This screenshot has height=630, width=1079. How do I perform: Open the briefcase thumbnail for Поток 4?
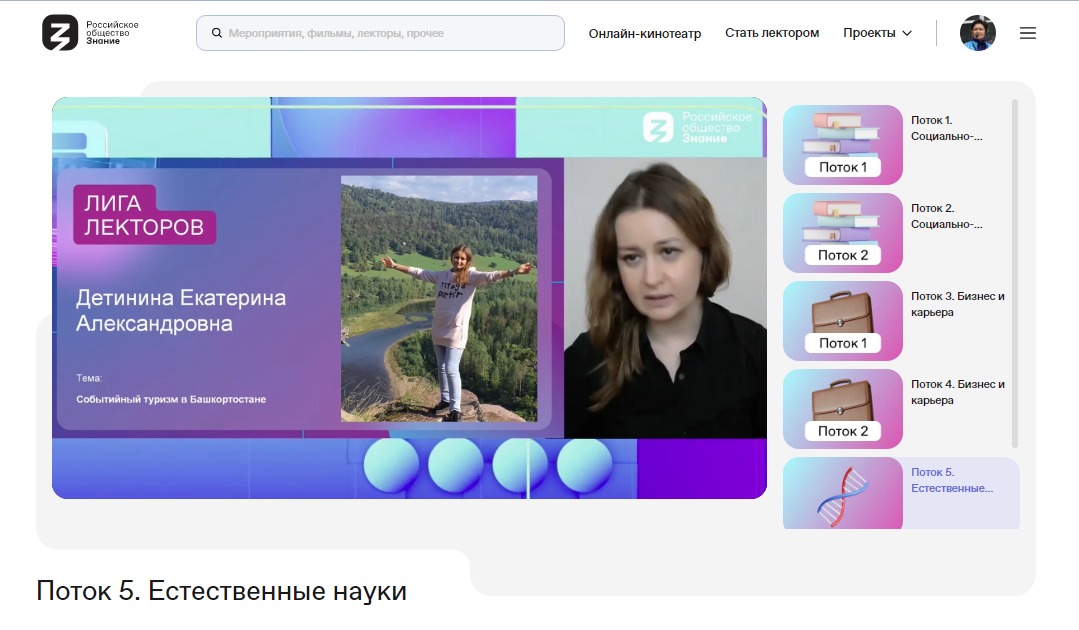coord(842,409)
